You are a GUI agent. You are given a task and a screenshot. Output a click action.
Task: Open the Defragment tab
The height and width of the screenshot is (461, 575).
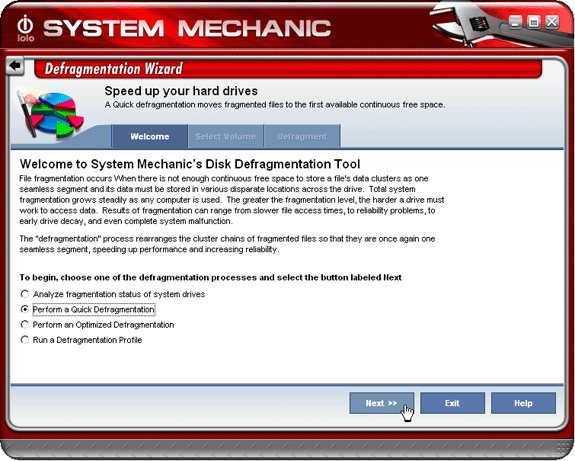click(302, 136)
